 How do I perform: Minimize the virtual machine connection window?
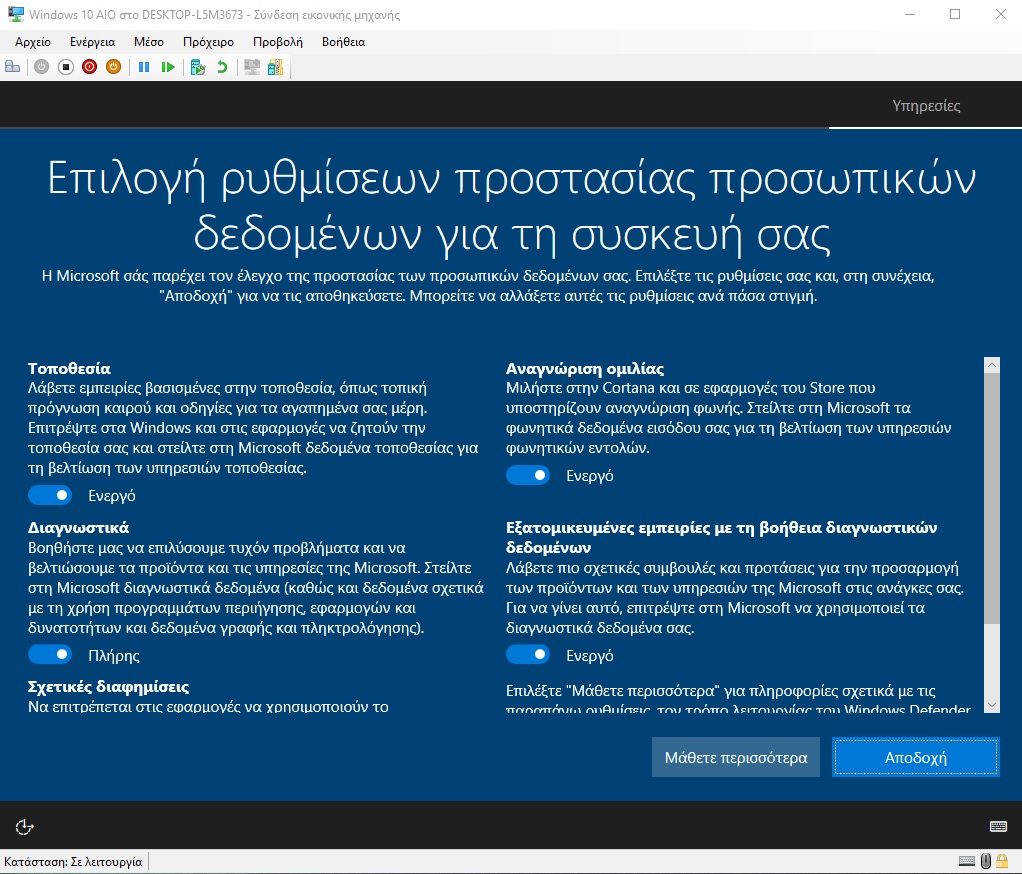pyautogui.click(x=910, y=14)
